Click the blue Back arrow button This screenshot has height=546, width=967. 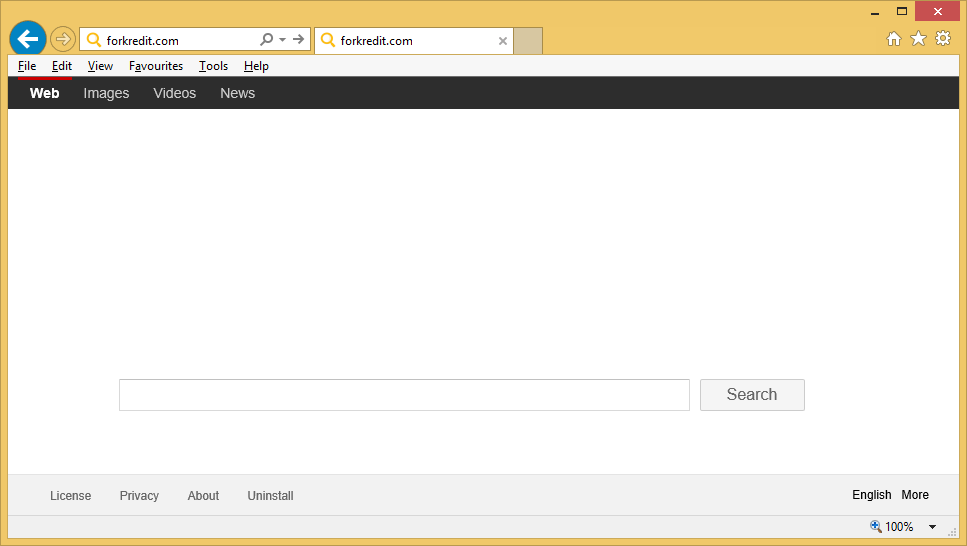click(x=27, y=39)
